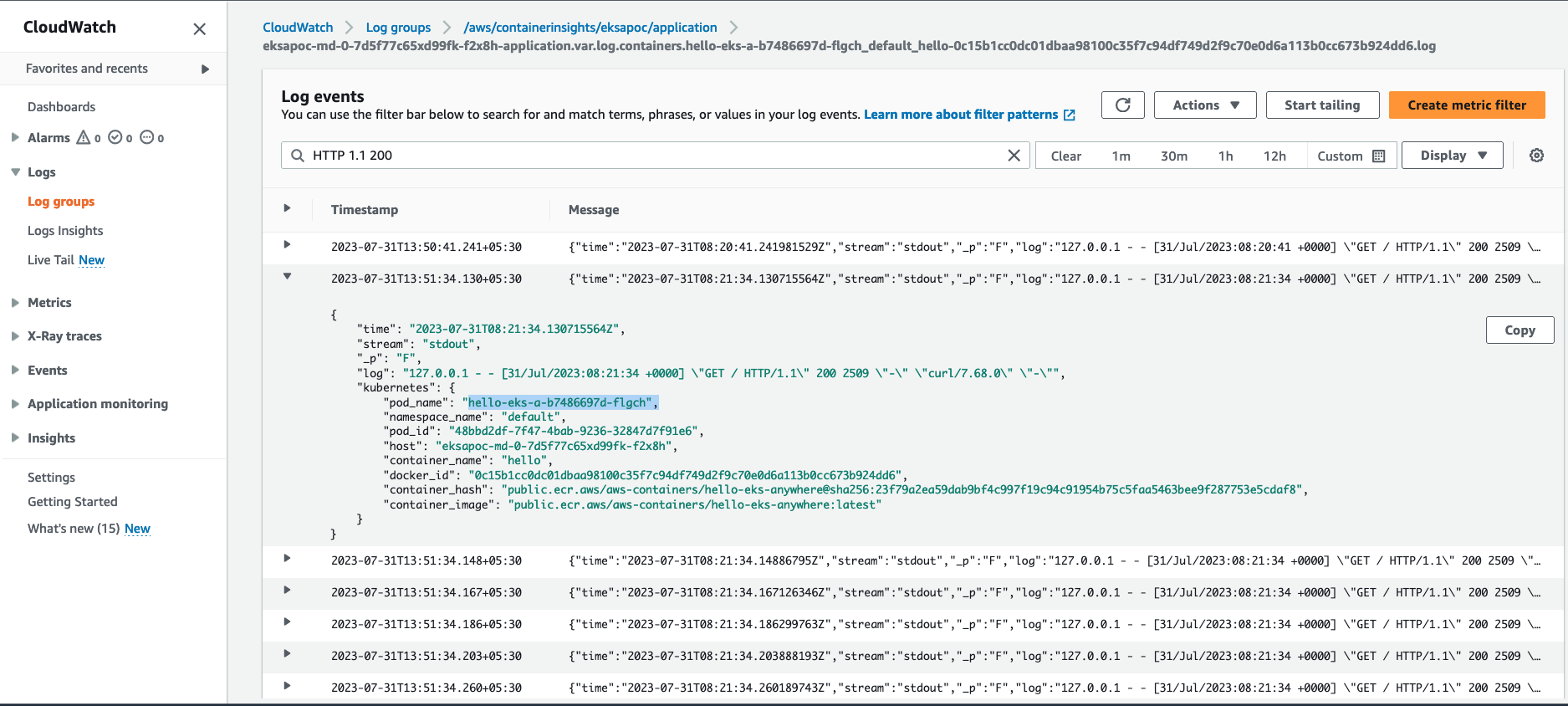
Task: Click the Start tailing button
Action: (1322, 105)
